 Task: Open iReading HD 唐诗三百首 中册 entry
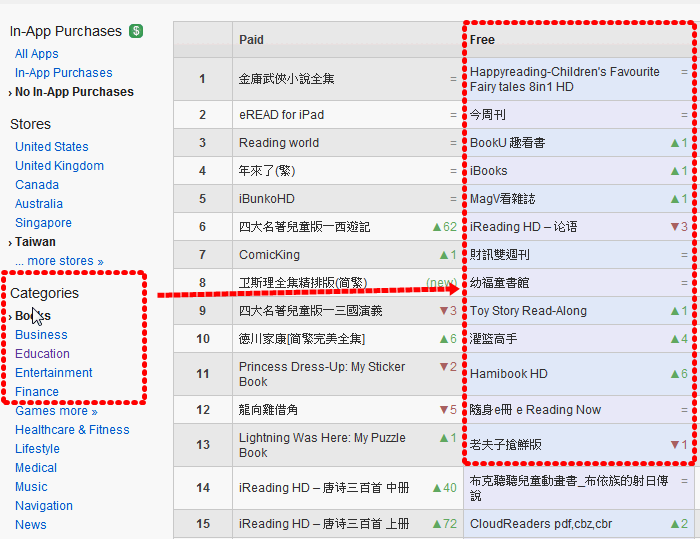tap(324, 488)
